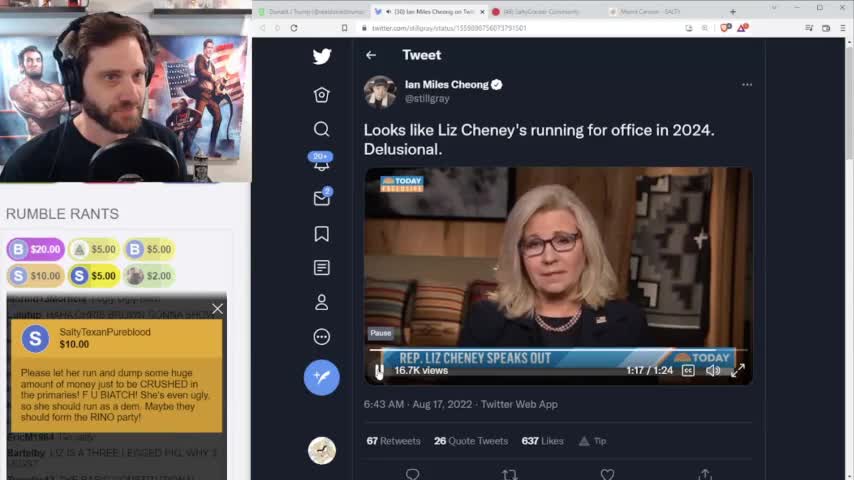Select the yellow S $5.00 rant chip
854x480 pixels.
[94, 276]
